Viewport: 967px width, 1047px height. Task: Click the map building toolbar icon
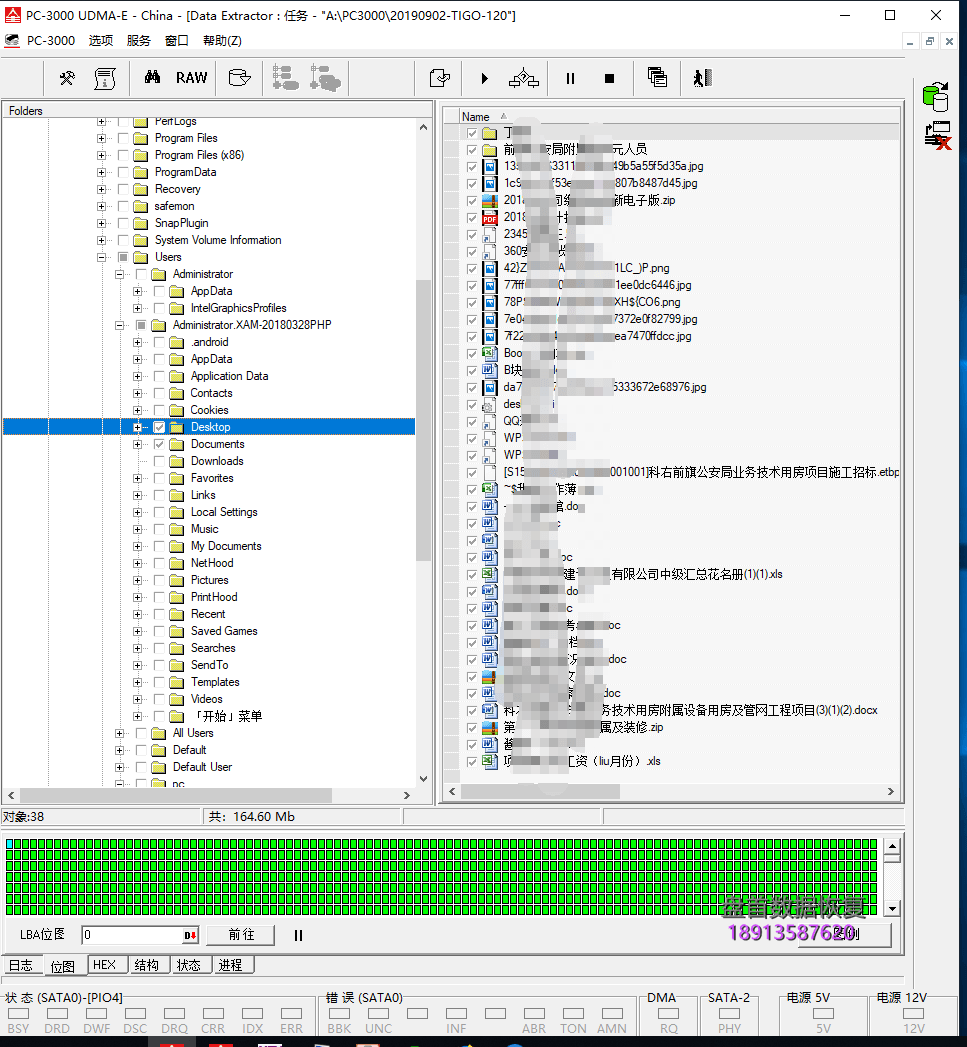tap(524, 79)
